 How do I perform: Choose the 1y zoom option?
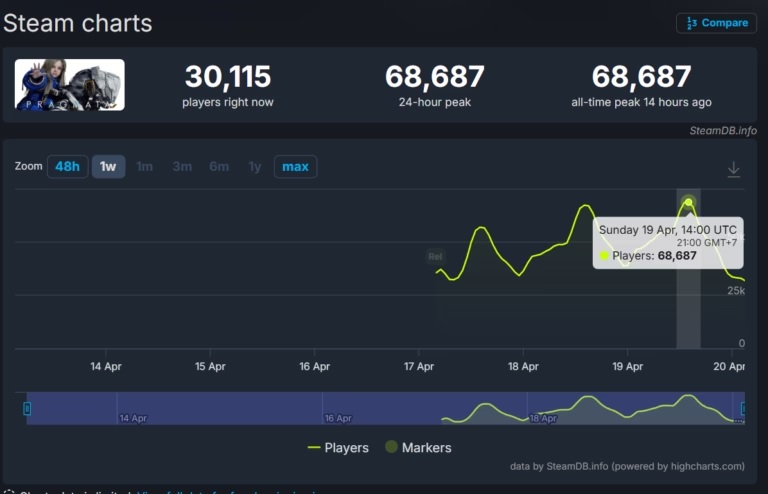(x=254, y=167)
